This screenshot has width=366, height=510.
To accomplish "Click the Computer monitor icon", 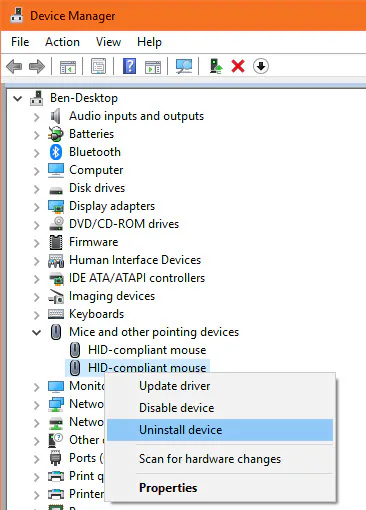I will coord(56,170).
